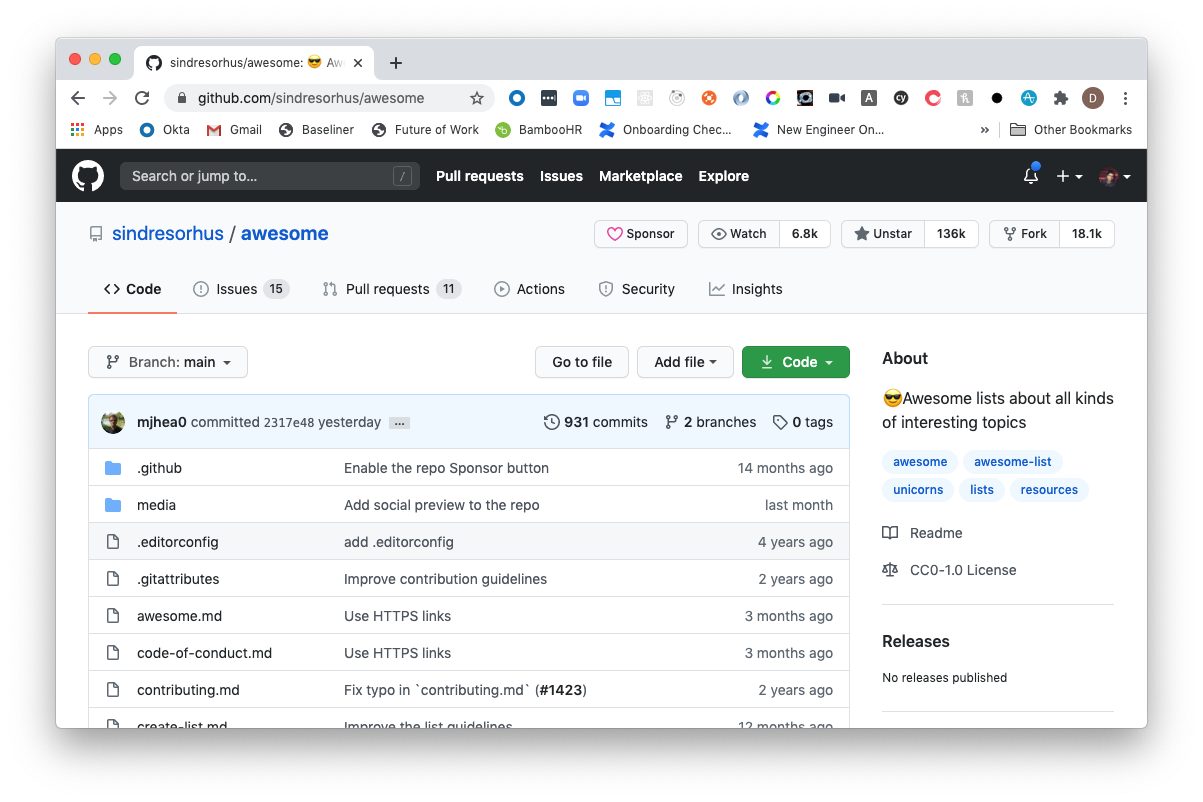
Task: Open Chrome's three-dot menu
Action: pos(1126,98)
